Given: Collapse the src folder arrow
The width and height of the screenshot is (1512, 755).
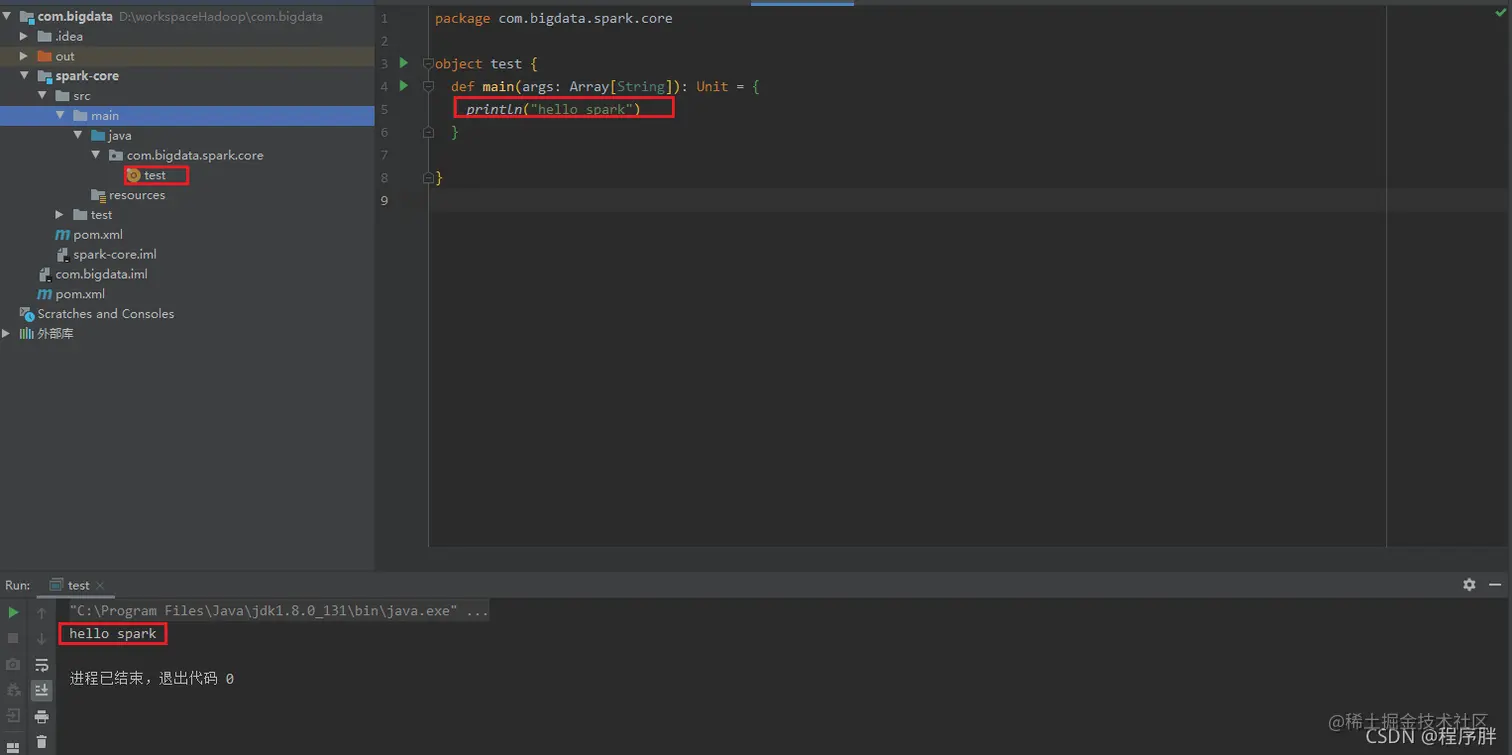Looking at the screenshot, I should (x=43, y=96).
